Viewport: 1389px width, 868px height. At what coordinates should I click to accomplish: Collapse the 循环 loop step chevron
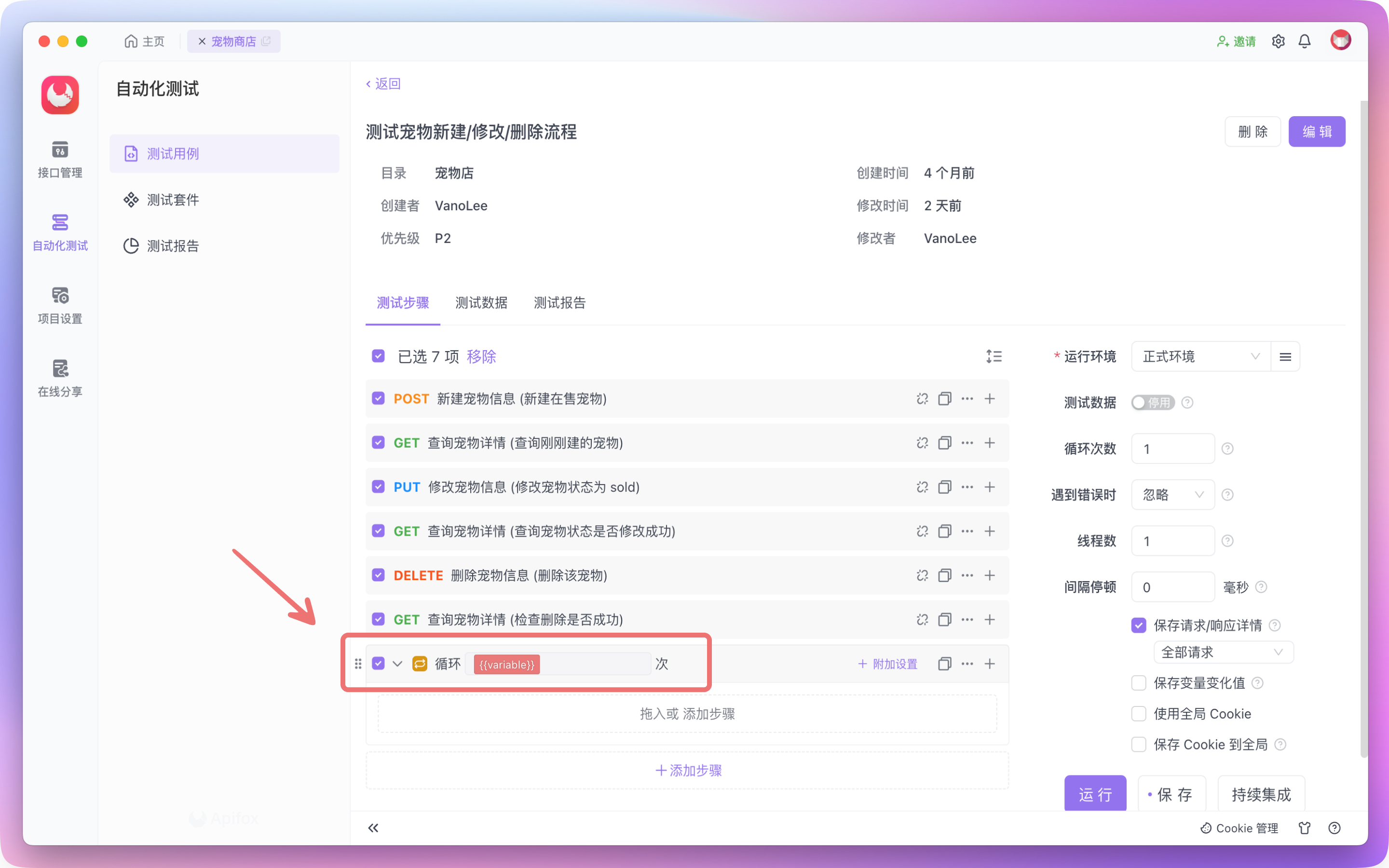[x=397, y=664]
